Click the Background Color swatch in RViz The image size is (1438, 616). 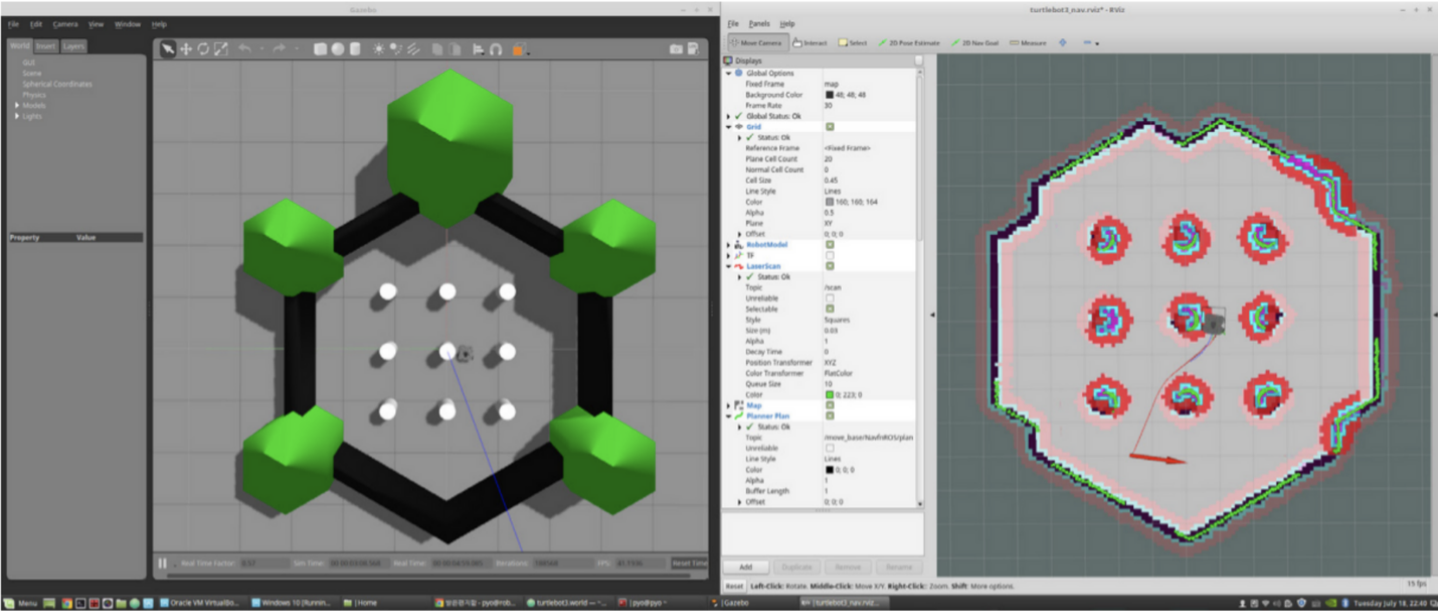[x=829, y=95]
